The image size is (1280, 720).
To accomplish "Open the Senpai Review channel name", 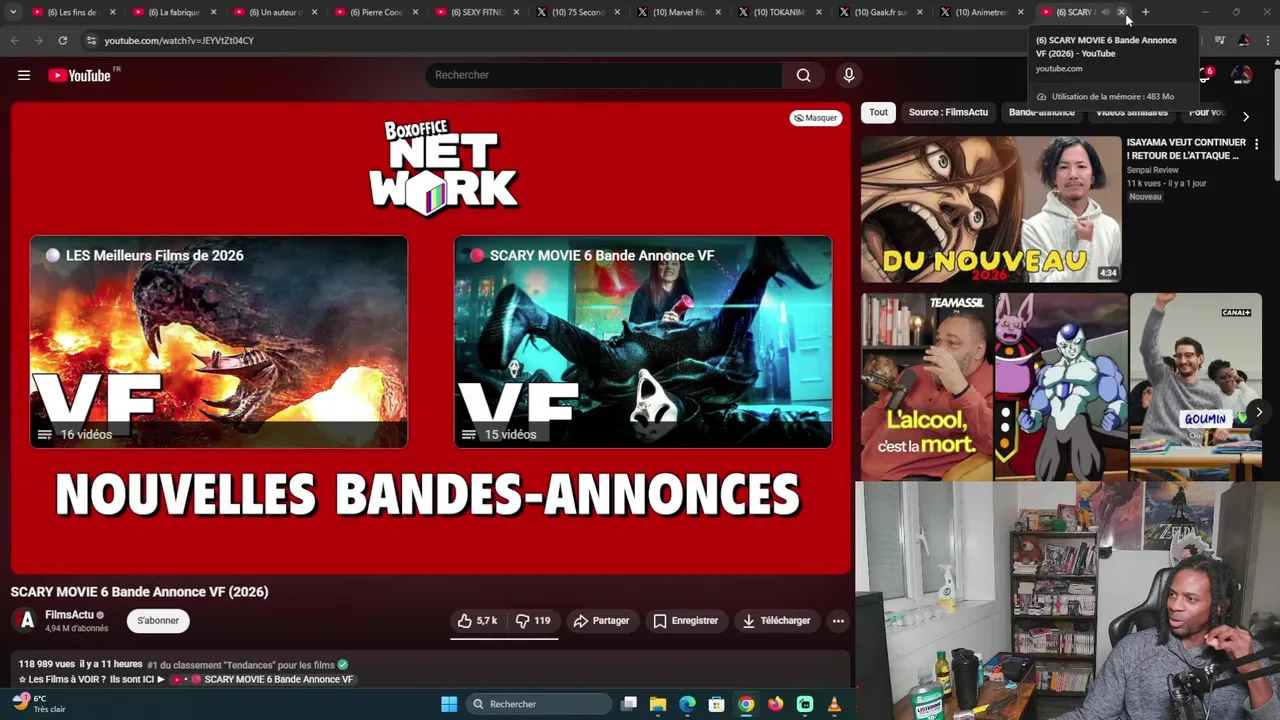I will click(1153, 170).
